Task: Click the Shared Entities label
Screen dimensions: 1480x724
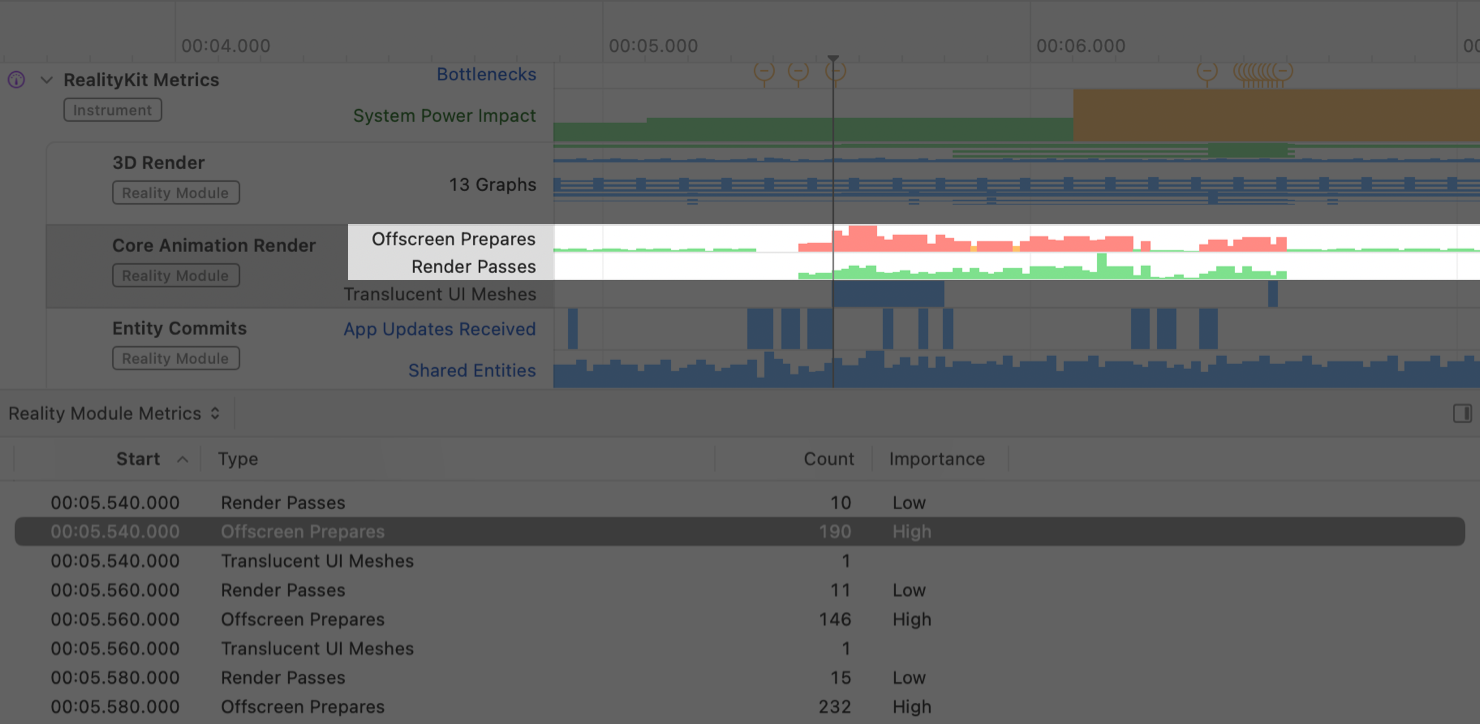Action: point(472,370)
